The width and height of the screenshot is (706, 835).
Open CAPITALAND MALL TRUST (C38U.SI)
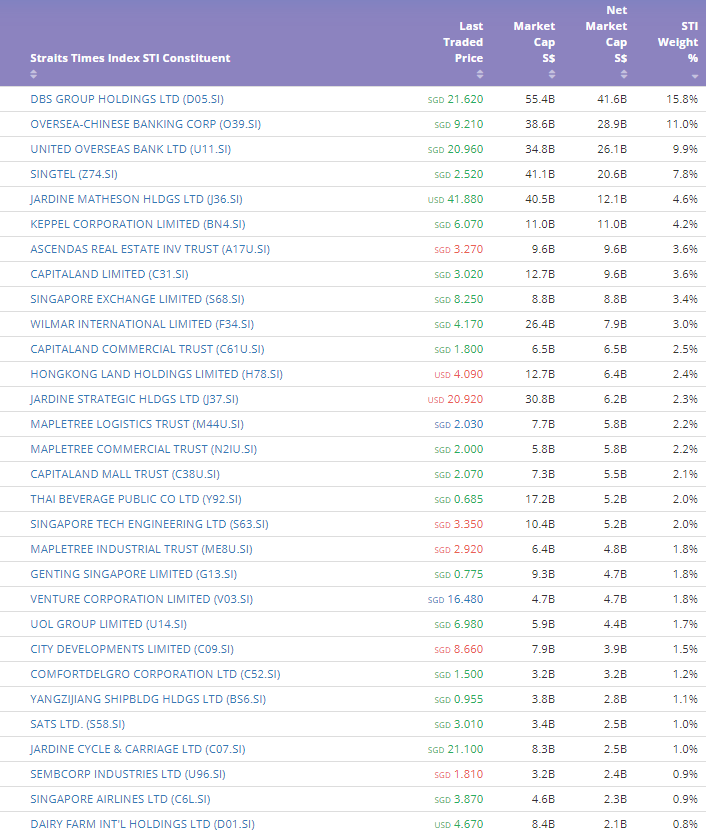click(x=125, y=474)
